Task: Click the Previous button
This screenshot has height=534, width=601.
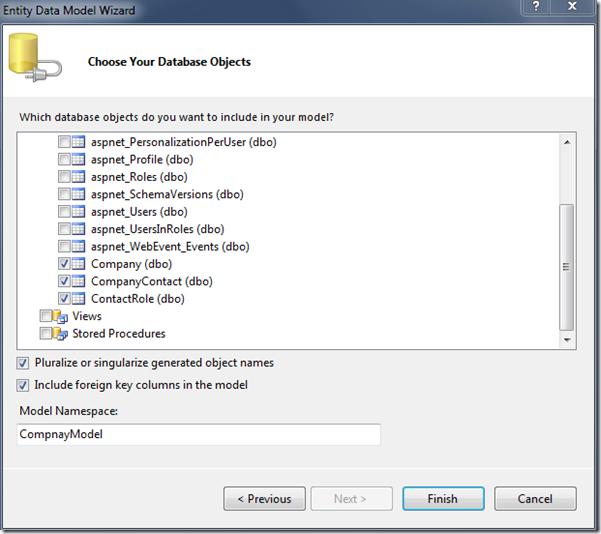Action: (264, 499)
